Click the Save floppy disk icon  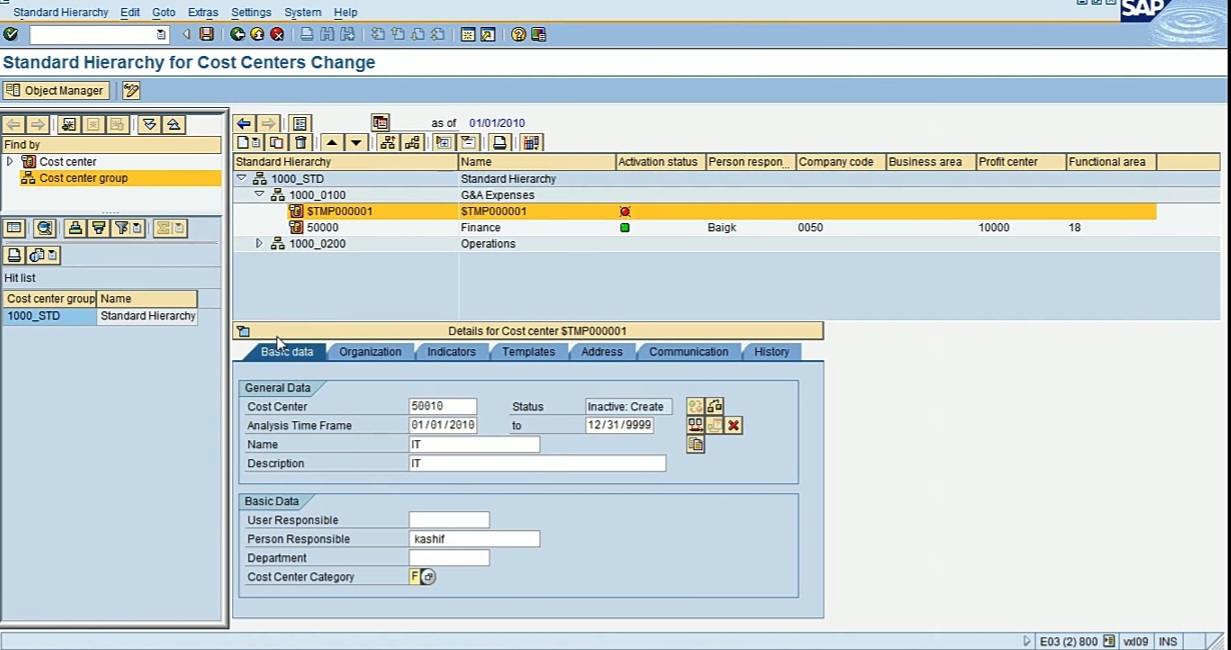[x=206, y=34]
